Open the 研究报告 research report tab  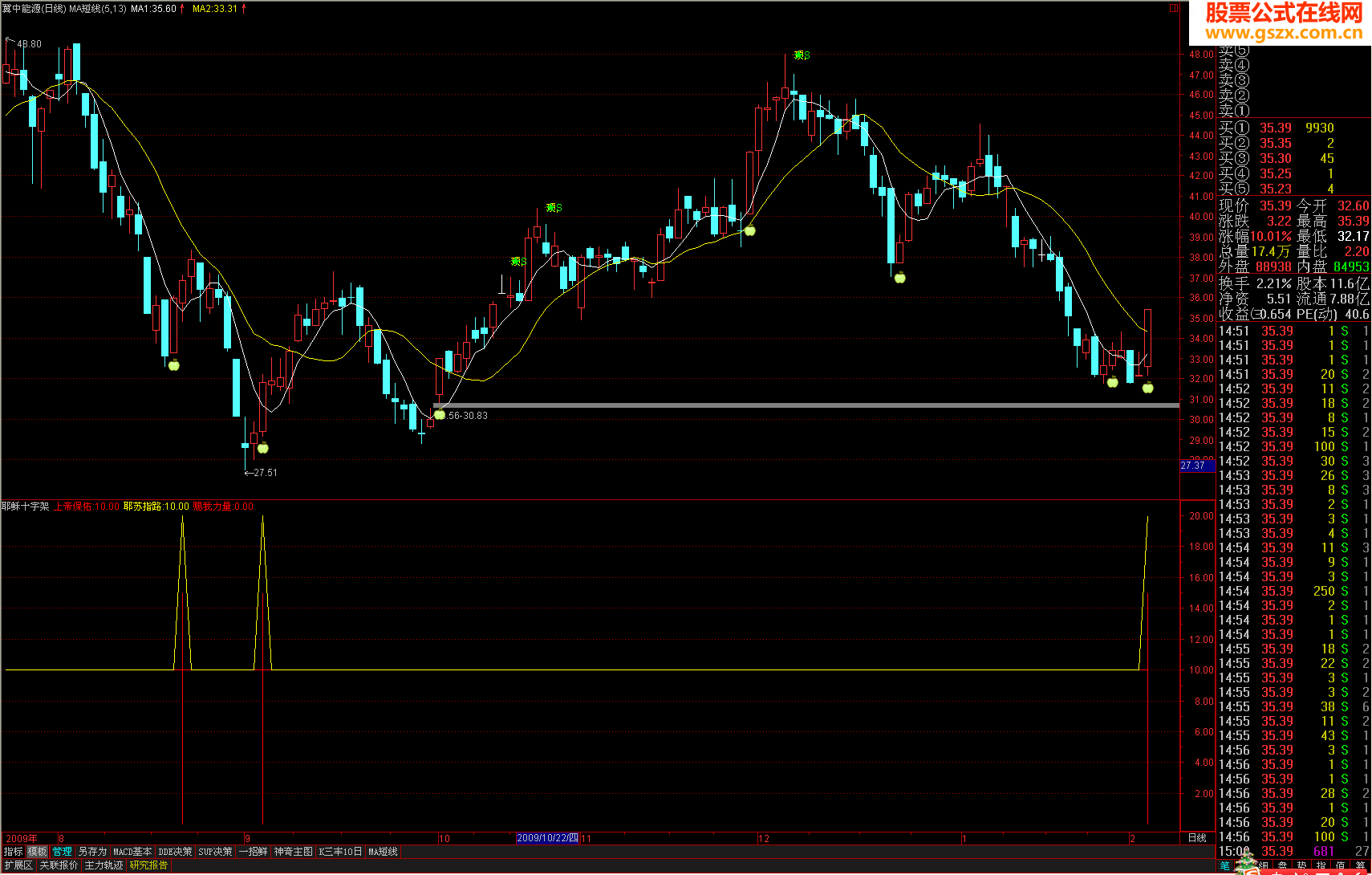coord(149,865)
